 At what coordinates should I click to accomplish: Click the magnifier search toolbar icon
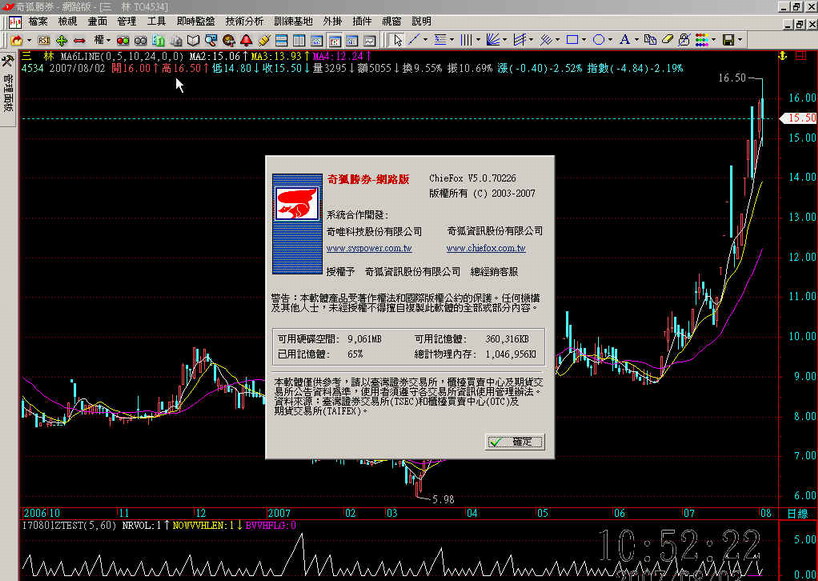(x=211, y=40)
